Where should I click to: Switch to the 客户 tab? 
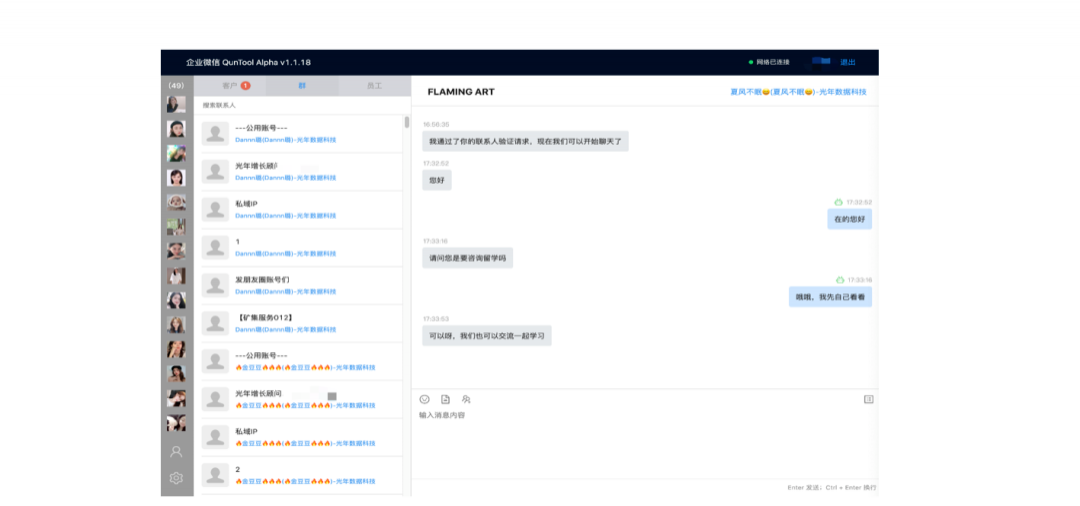(231, 86)
